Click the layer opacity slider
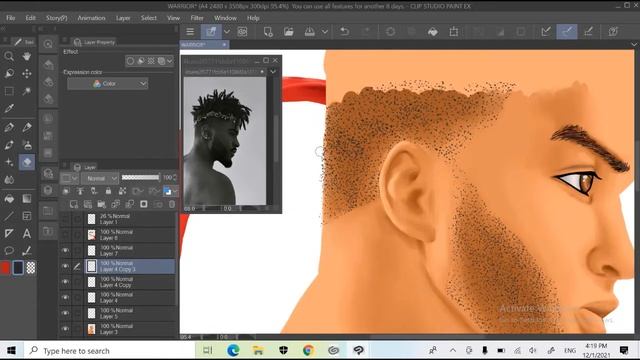Screen dimensions: 640x360 140,178
